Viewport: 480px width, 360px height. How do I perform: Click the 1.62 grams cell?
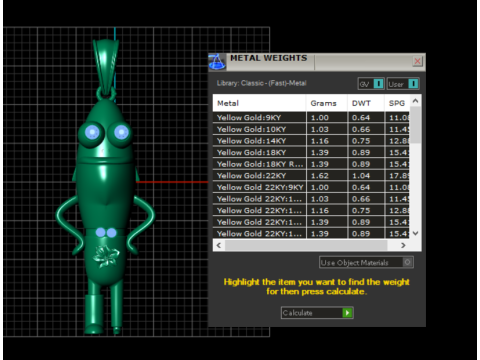click(x=327, y=176)
